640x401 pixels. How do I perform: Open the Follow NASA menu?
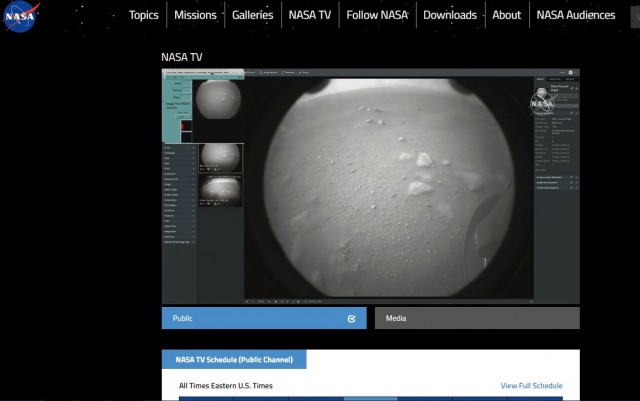377,15
